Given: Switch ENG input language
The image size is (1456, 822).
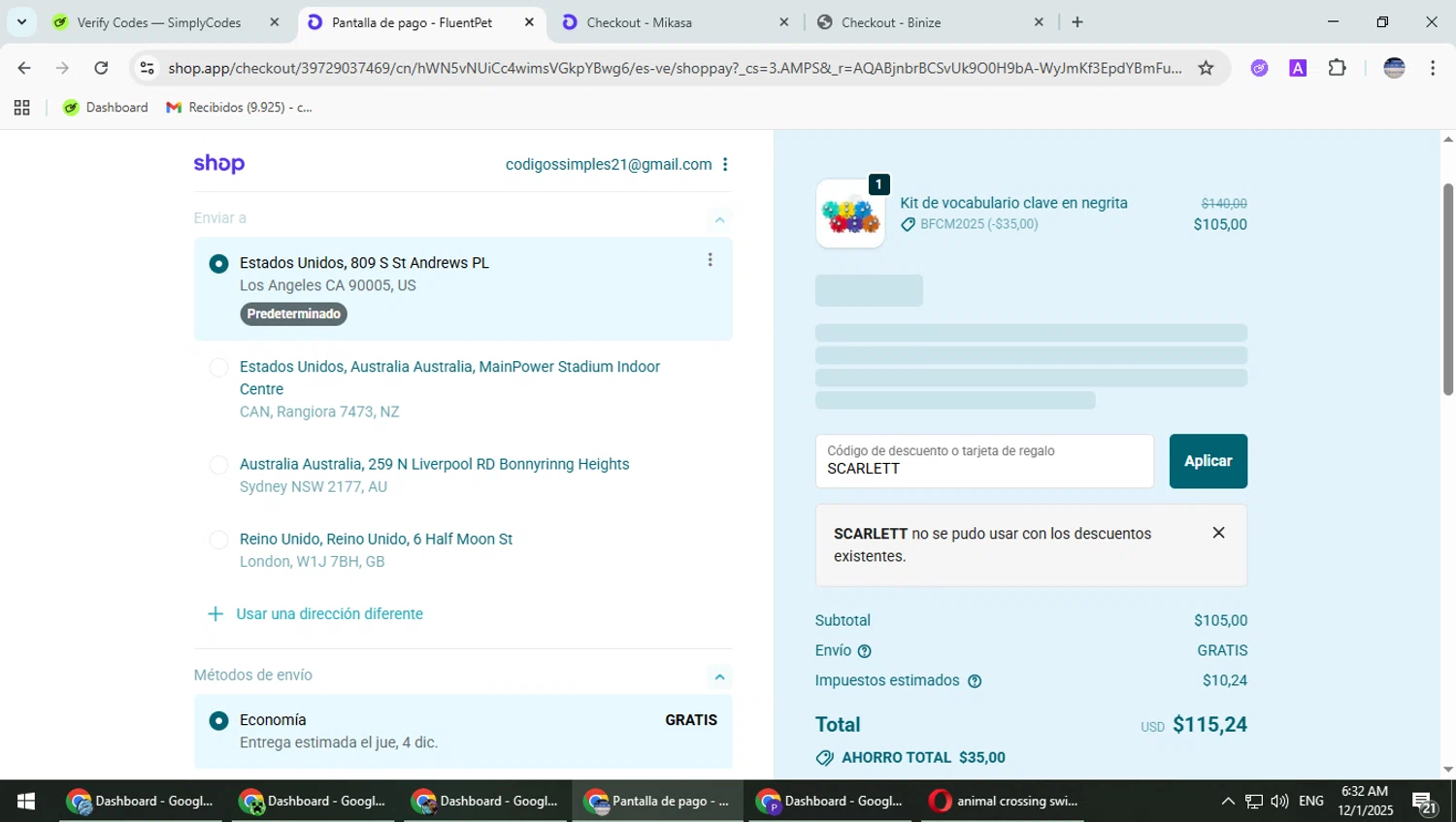Looking at the screenshot, I should click(x=1311, y=801).
